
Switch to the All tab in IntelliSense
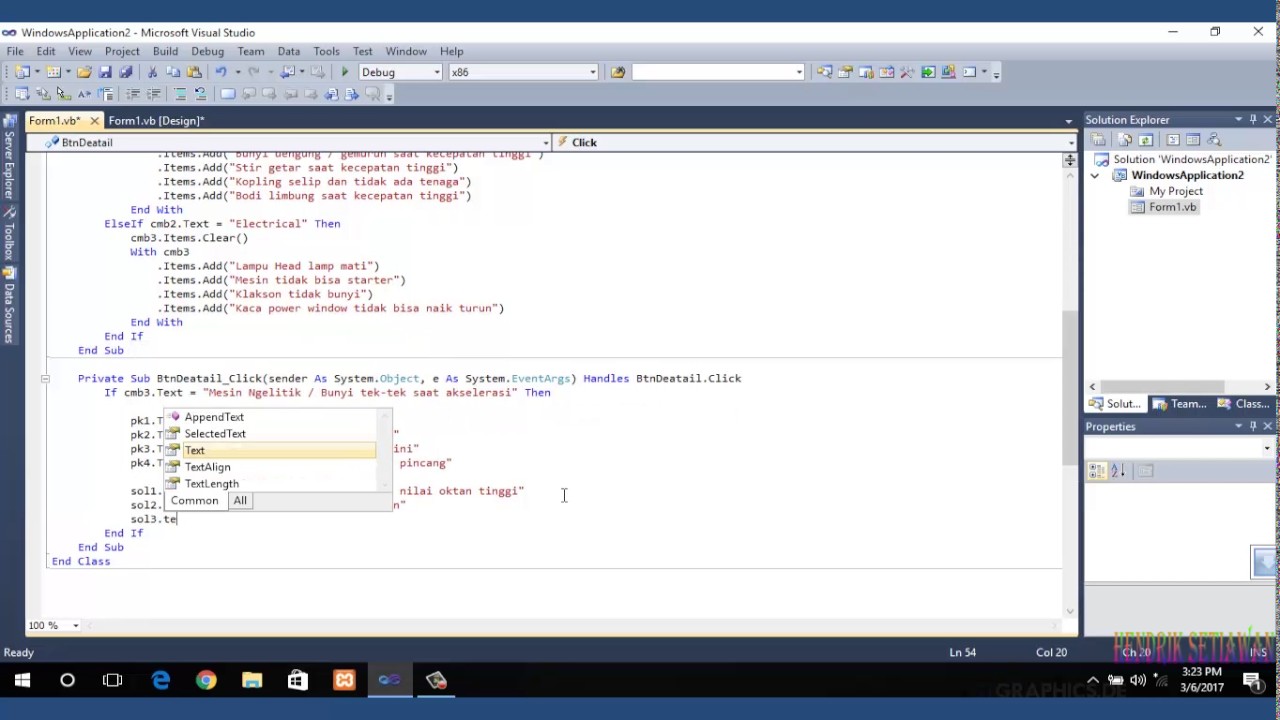pyautogui.click(x=240, y=501)
